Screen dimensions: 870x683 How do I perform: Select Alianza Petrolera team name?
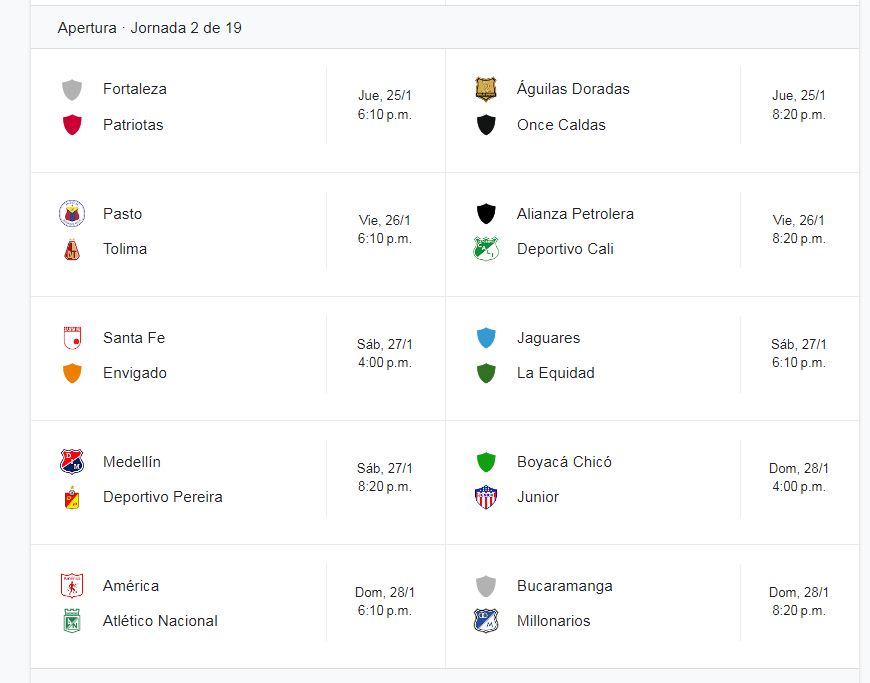tap(575, 214)
